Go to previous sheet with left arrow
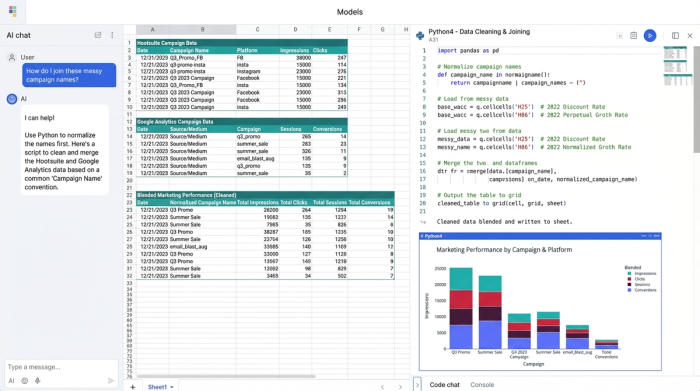 tap(383, 387)
